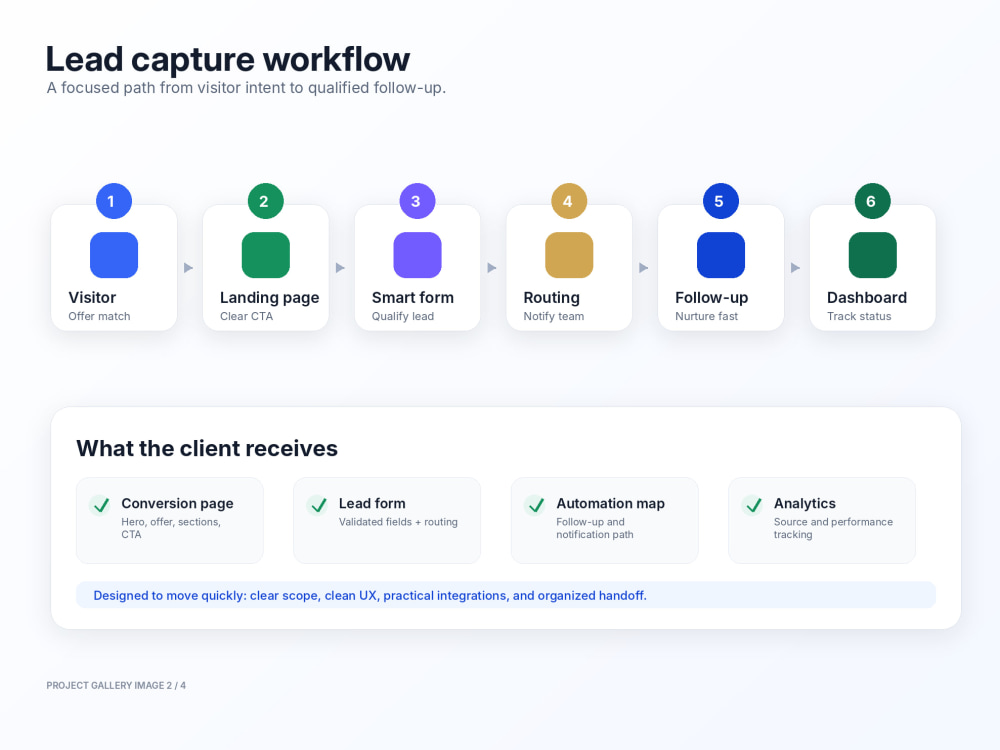The width and height of the screenshot is (1000, 750).
Task: Click the 'Nurture fast' subtitle
Action: [707, 316]
